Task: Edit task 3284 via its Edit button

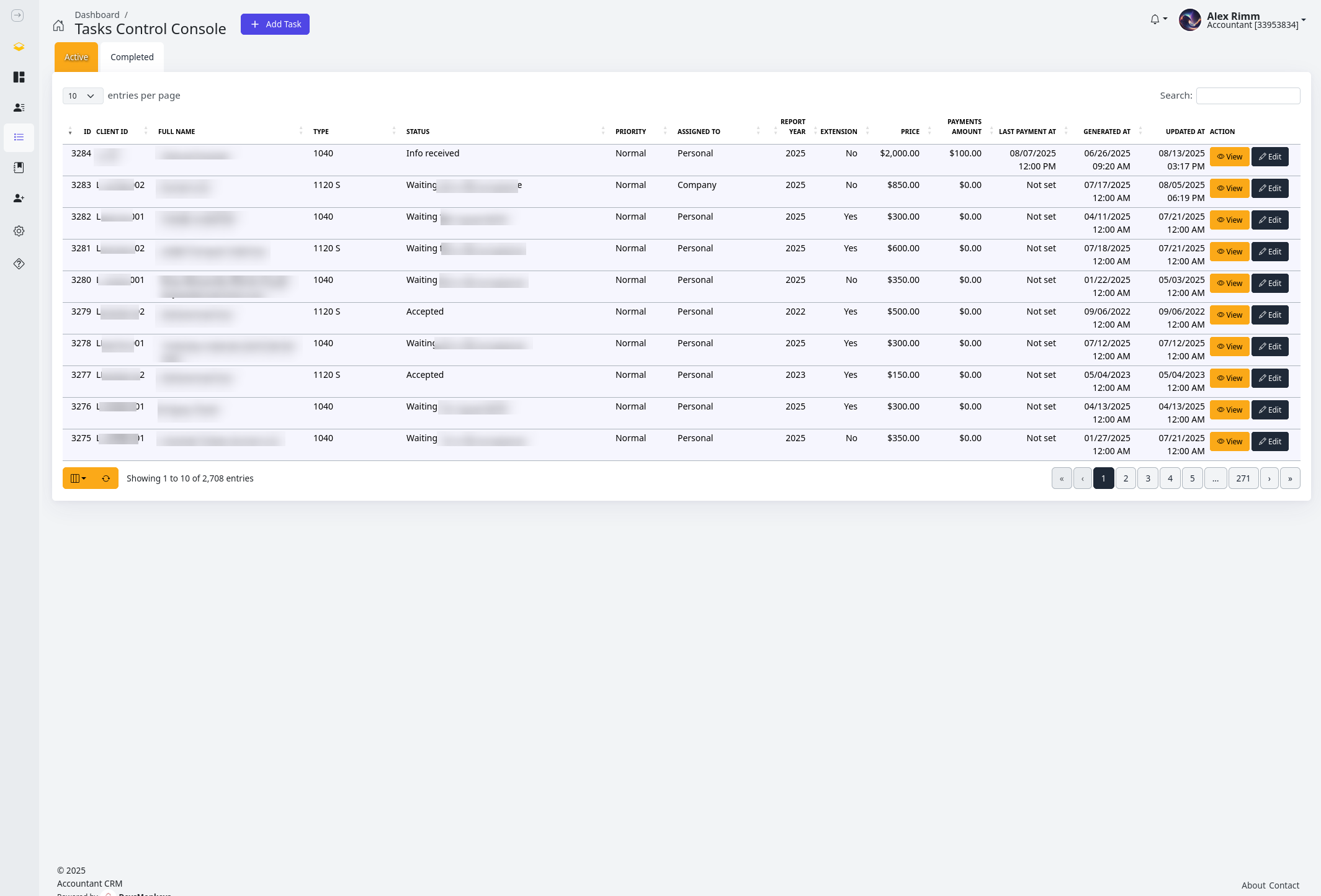Action: coord(1270,156)
